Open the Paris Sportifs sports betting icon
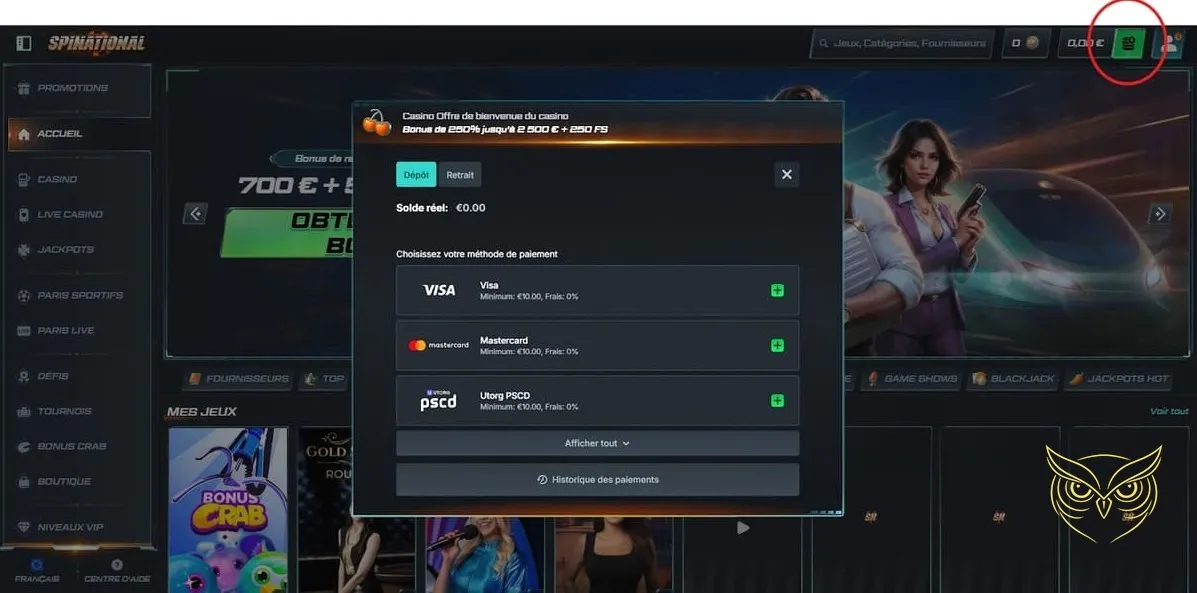The height and width of the screenshot is (593, 1197). pyautogui.click(x=22, y=295)
